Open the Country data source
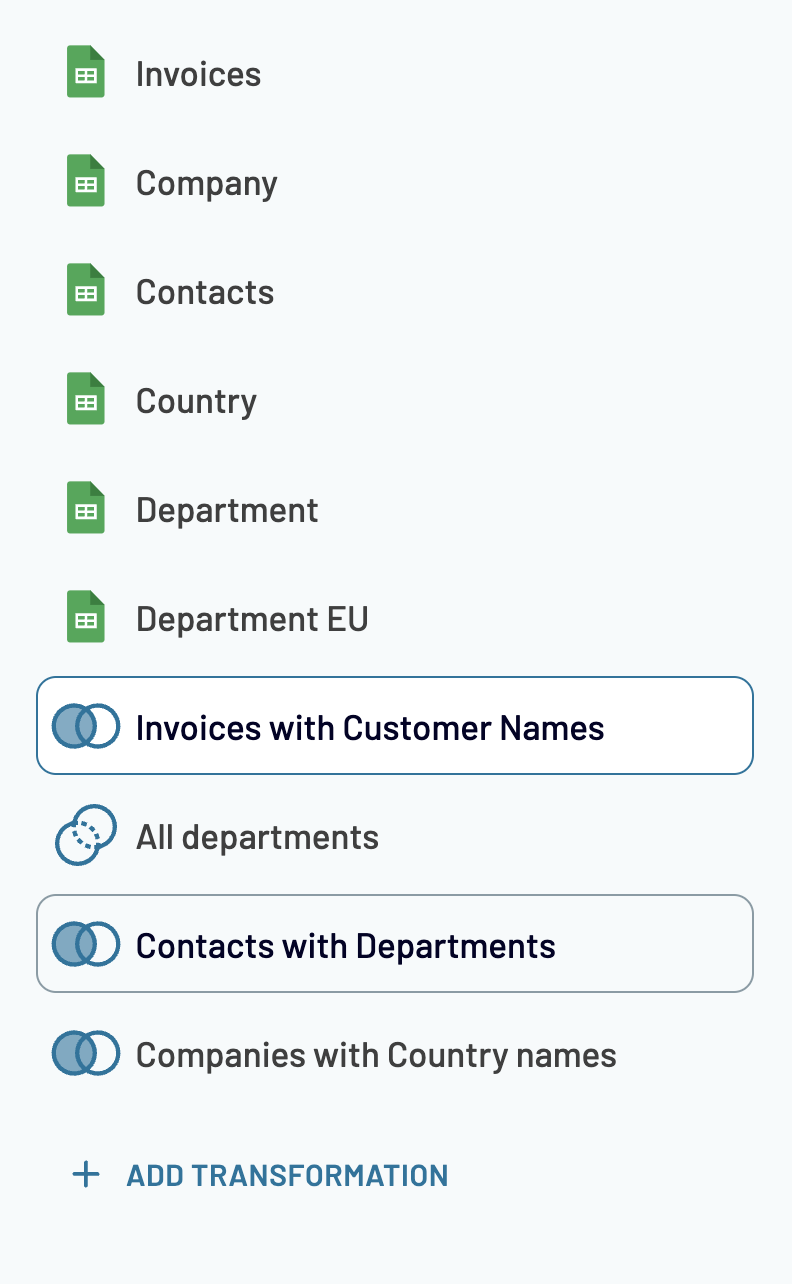The image size is (792, 1284). click(196, 401)
